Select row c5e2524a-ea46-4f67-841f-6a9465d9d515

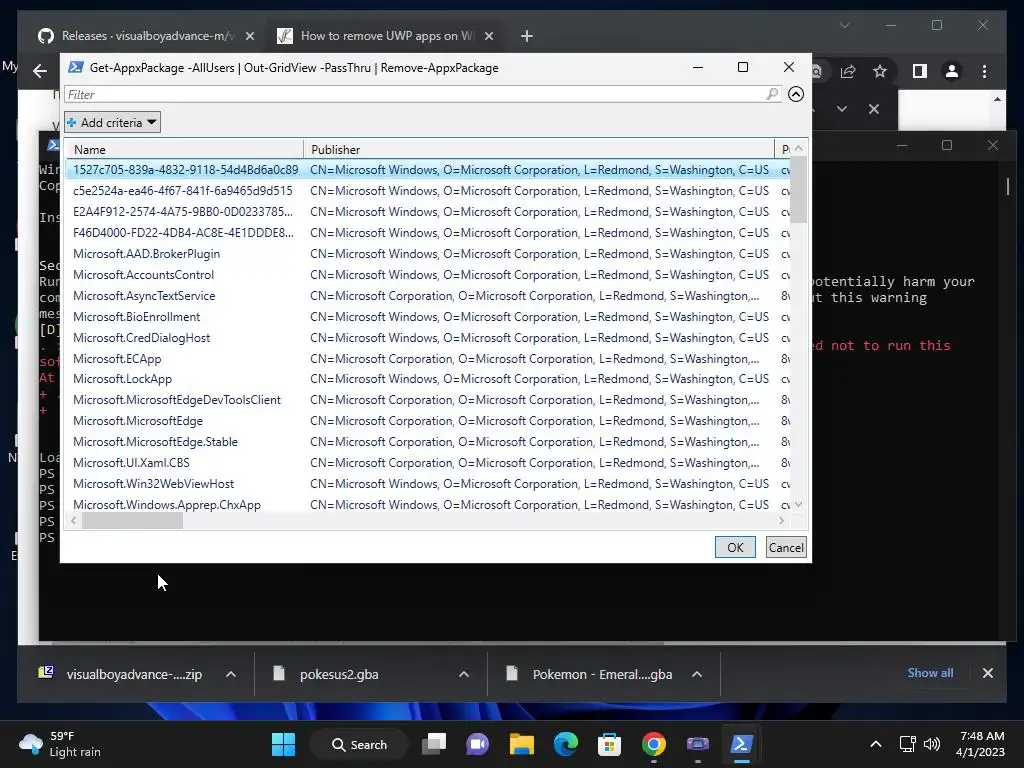pyautogui.click(x=428, y=191)
